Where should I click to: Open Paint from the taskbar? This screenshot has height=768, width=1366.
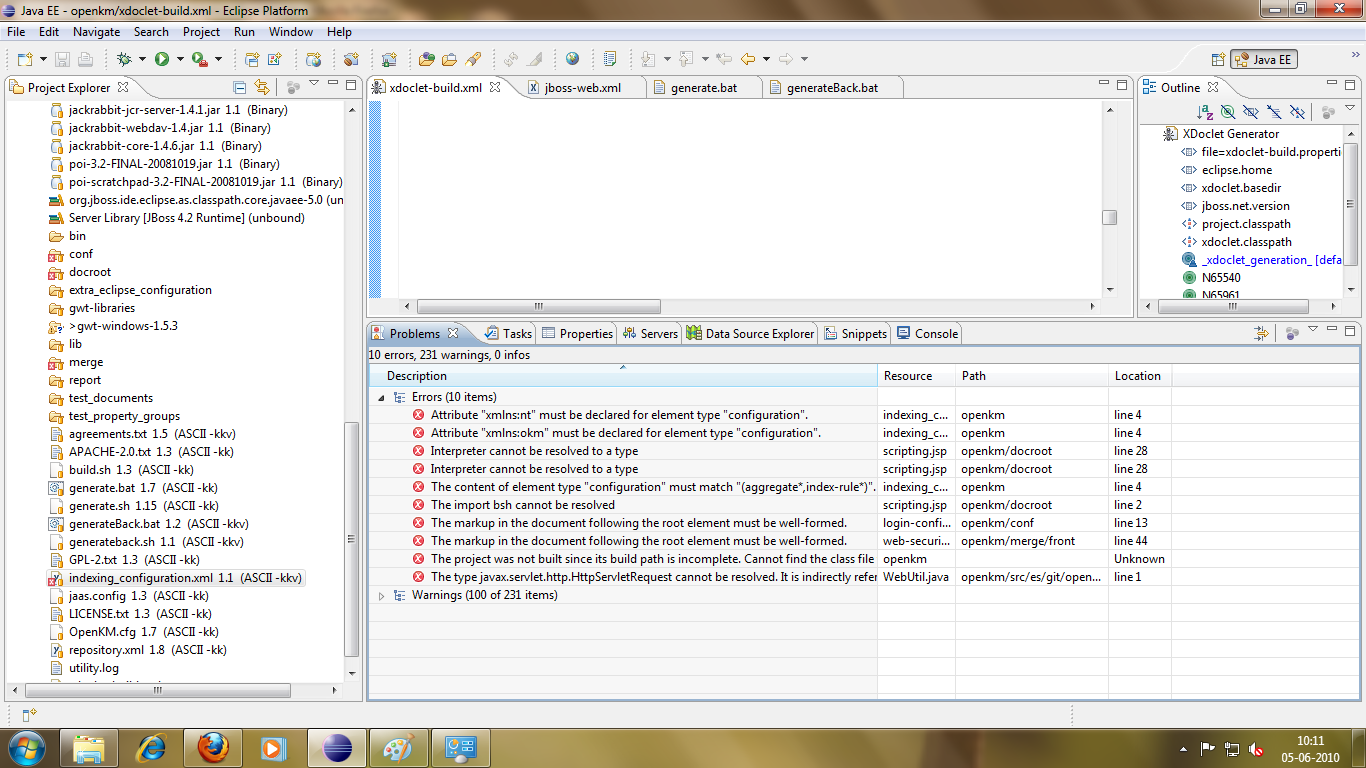tap(398, 747)
